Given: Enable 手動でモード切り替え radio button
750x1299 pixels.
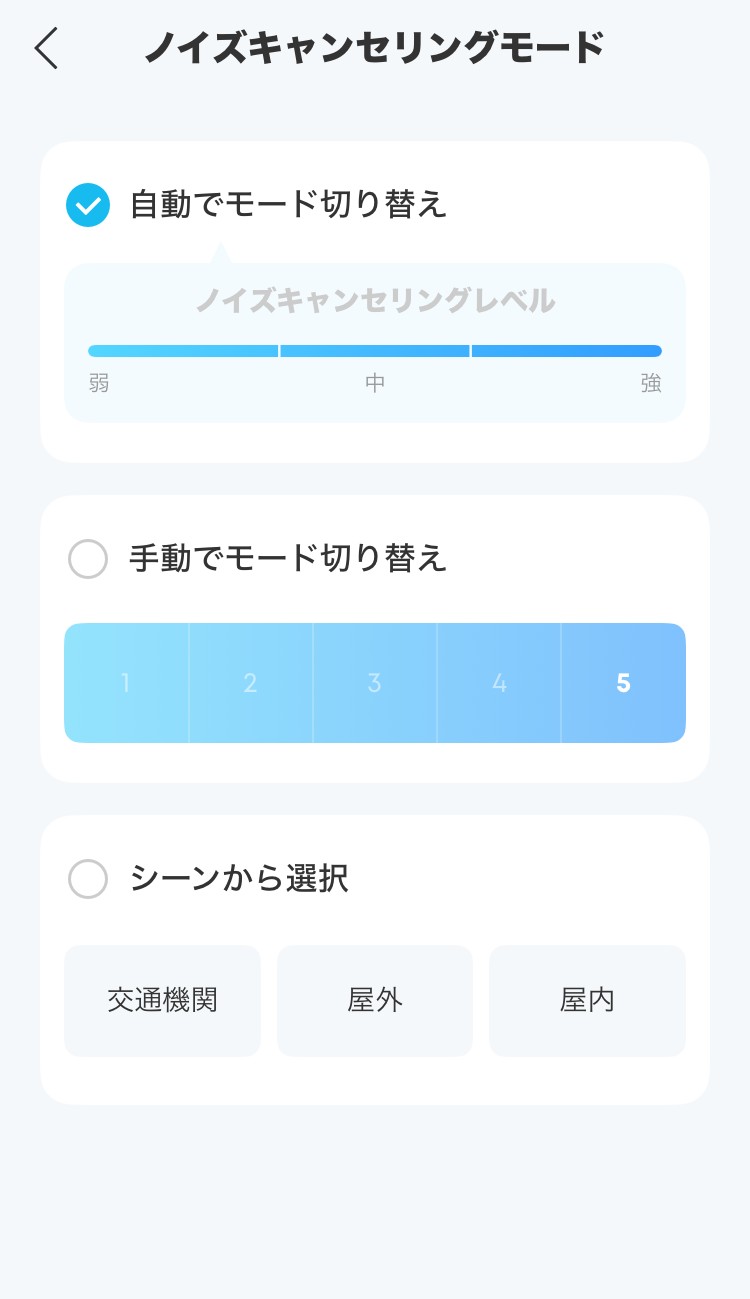Looking at the screenshot, I should click(88, 559).
